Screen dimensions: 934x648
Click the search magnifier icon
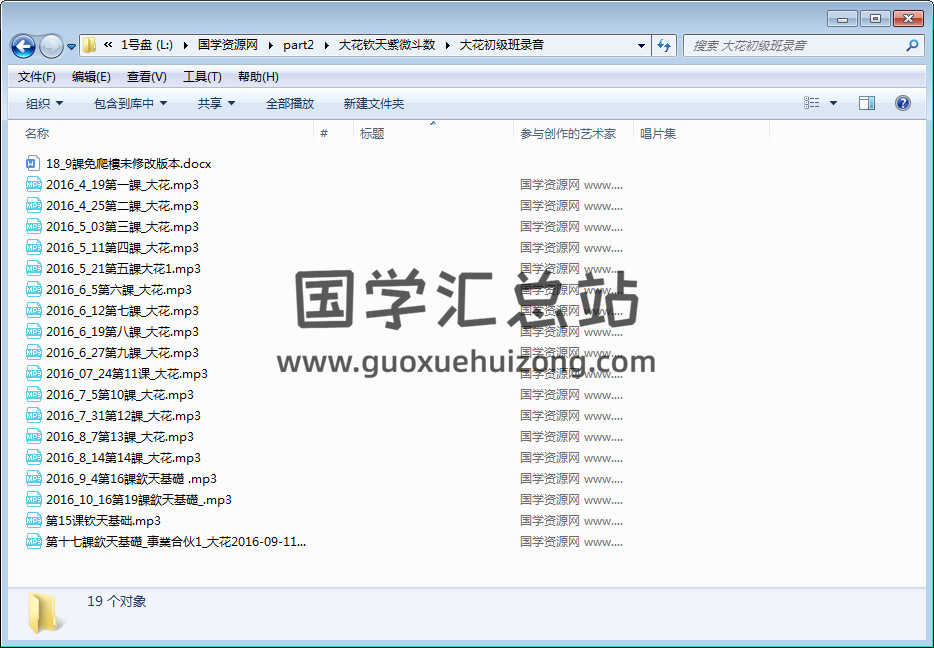pyautogui.click(x=912, y=46)
